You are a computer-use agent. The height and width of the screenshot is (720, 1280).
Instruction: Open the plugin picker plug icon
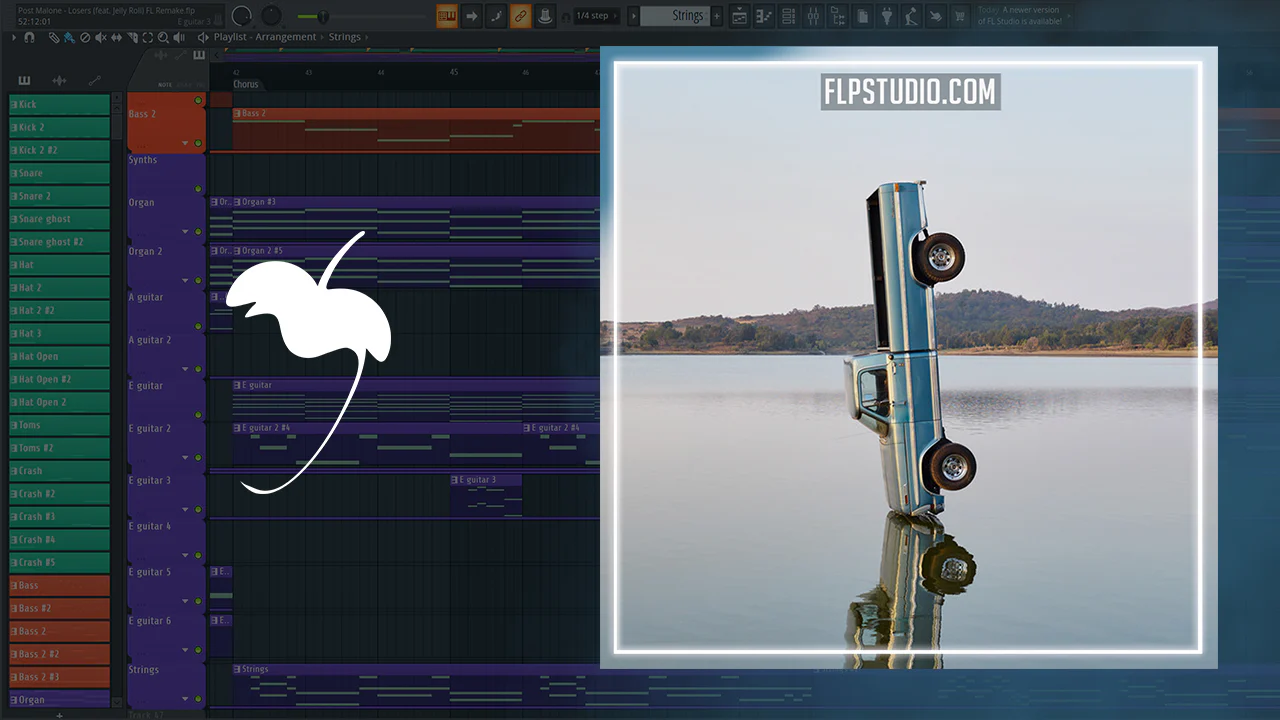(x=886, y=16)
